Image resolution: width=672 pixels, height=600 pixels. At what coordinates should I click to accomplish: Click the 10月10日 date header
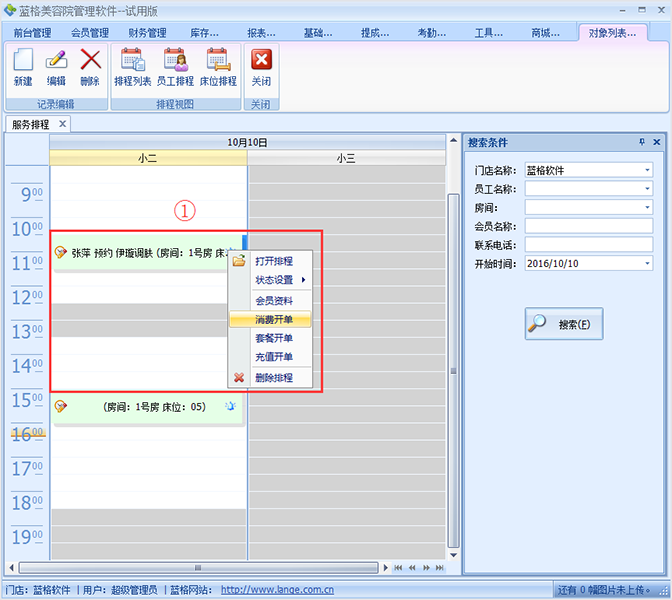click(247, 142)
